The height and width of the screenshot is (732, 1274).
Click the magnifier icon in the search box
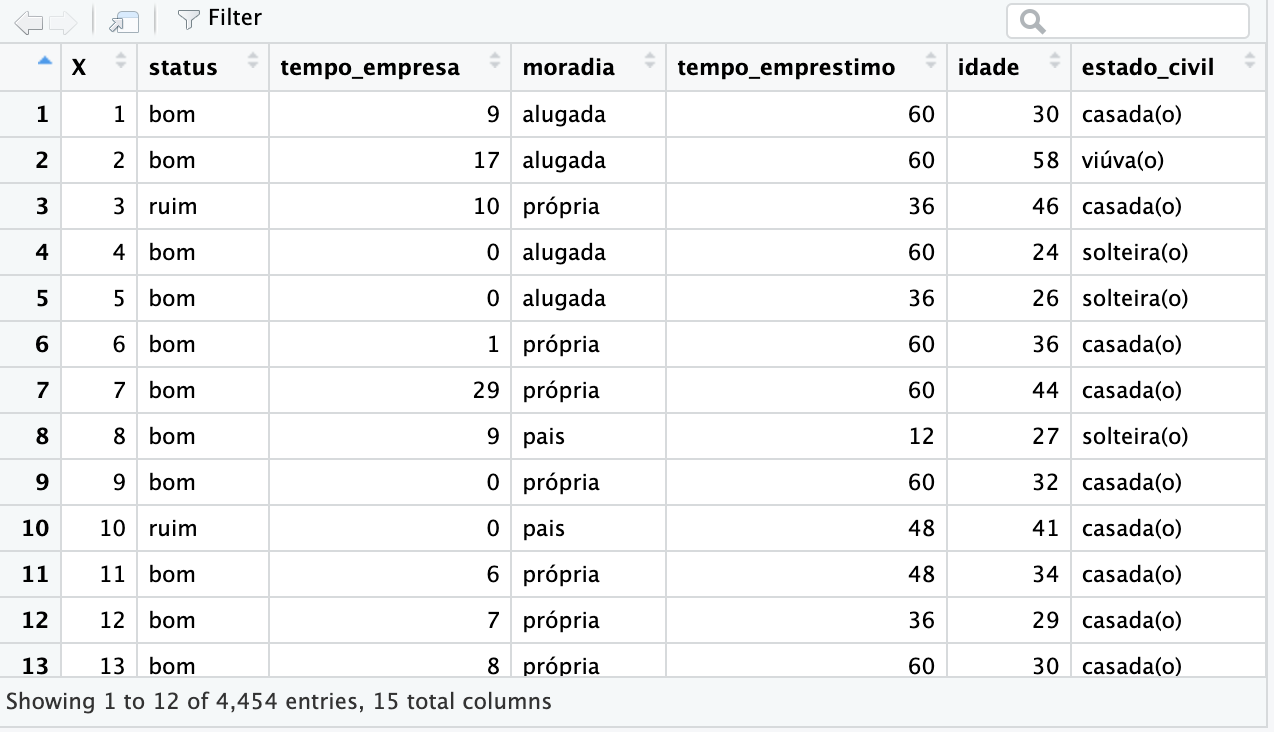[1033, 22]
